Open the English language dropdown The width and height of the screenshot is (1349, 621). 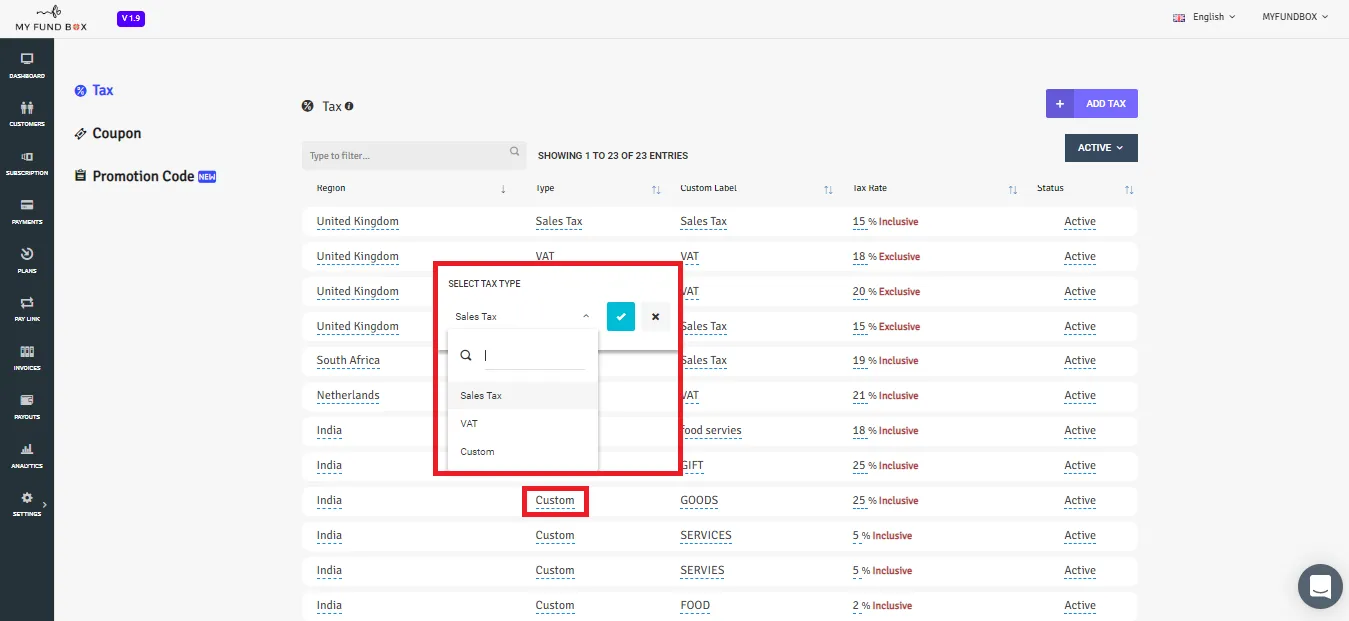point(1205,17)
